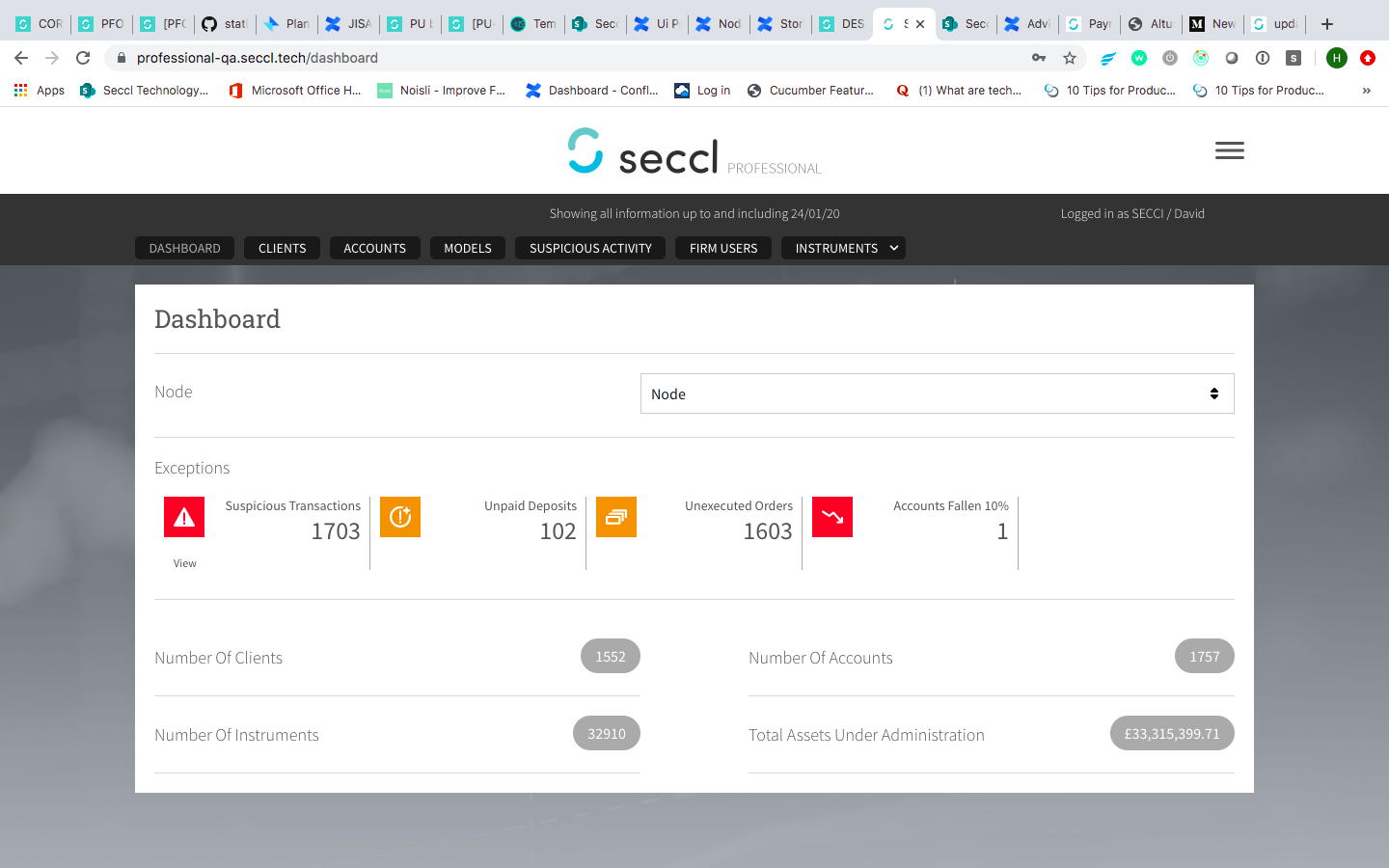The width and height of the screenshot is (1389, 868).
Task: Open the Node dropdown selector
Action: click(x=936, y=393)
